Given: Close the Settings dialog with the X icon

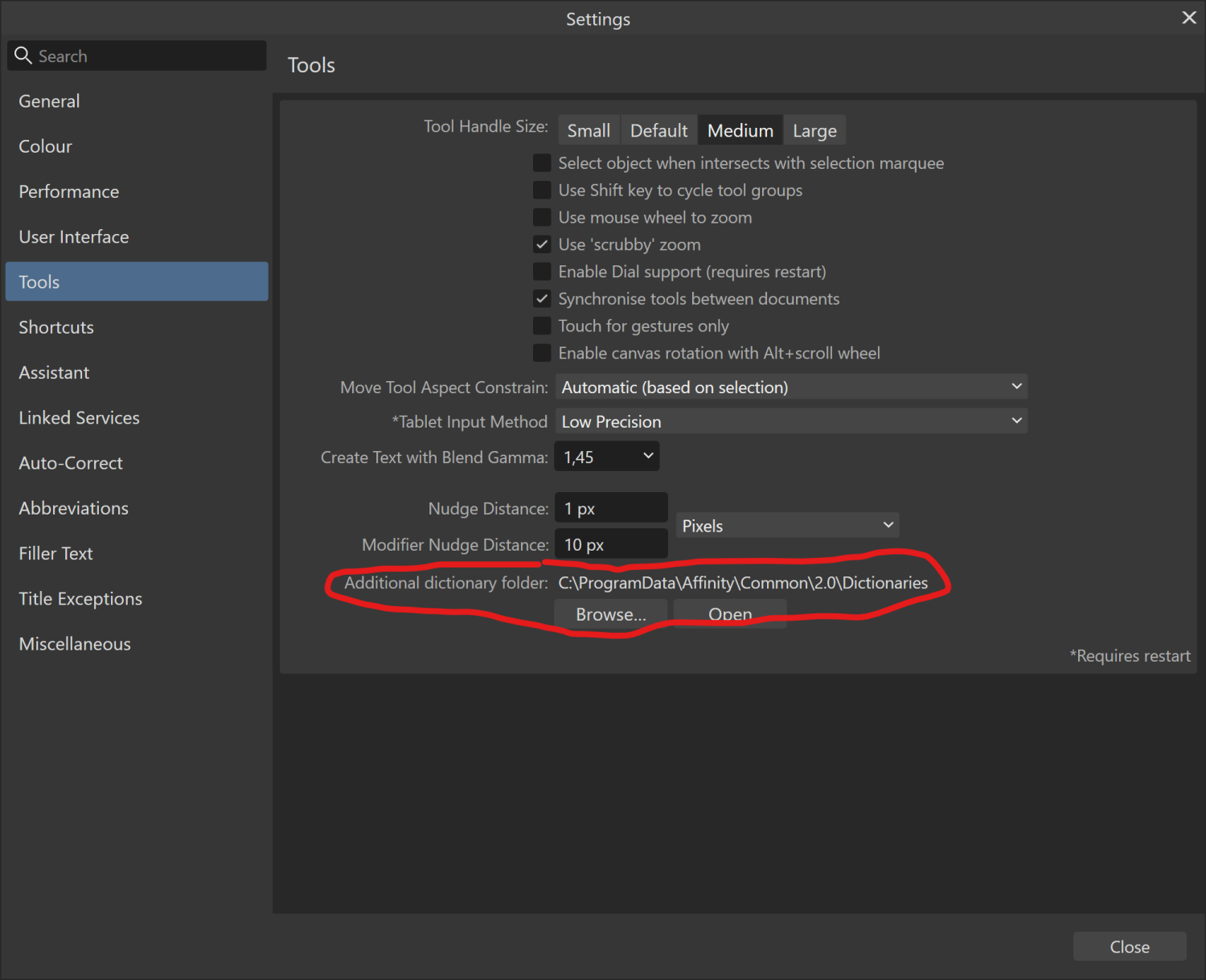Looking at the screenshot, I should (x=1188, y=18).
